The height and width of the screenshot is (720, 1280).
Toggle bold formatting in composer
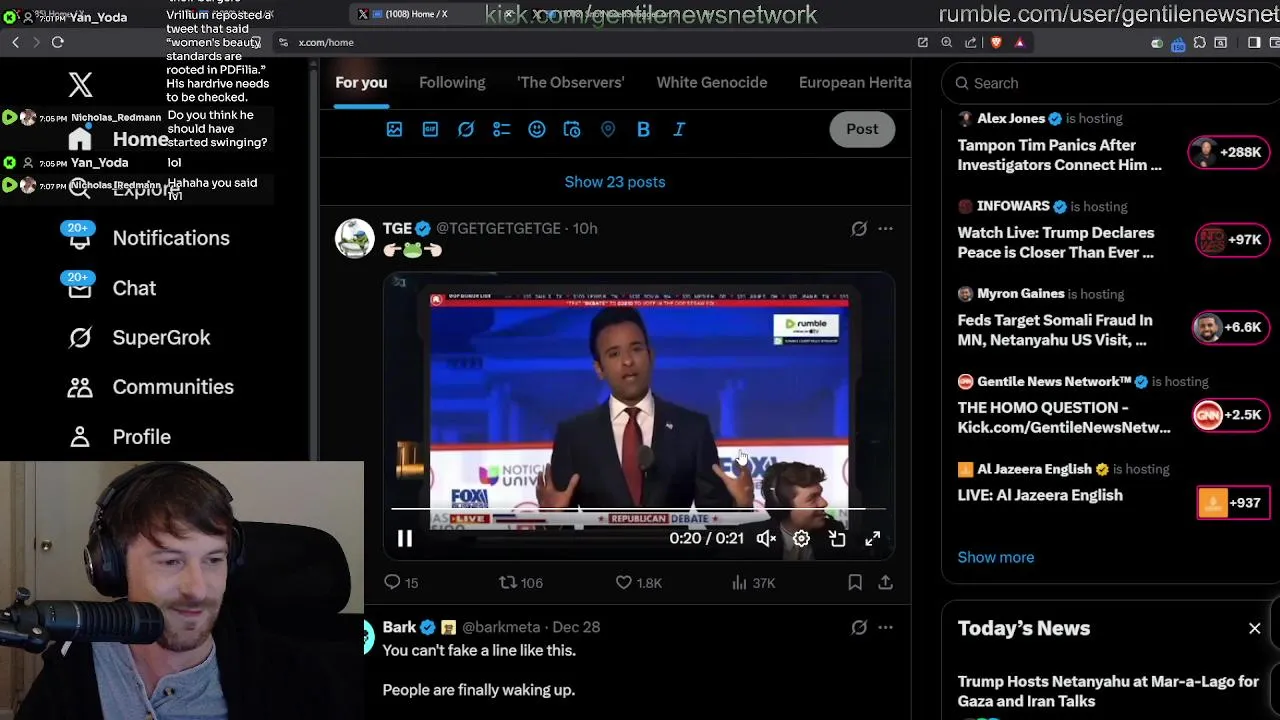(x=643, y=129)
